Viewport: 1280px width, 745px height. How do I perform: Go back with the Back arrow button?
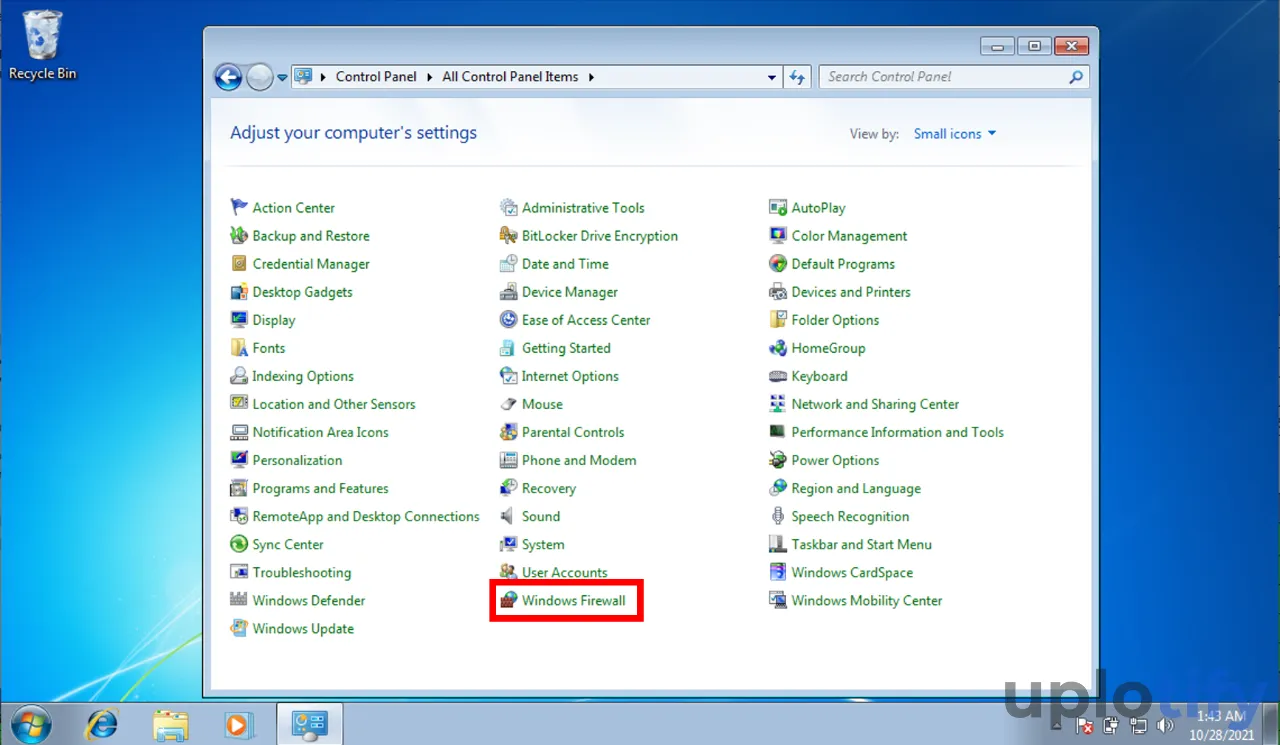228,77
